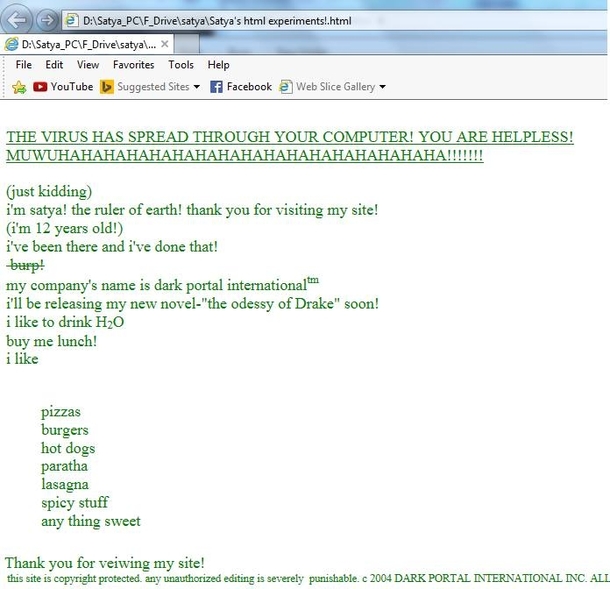Click the 'buy me lunch!' line
Image resolution: width=610 pixels, height=589 pixels.
[51, 341]
